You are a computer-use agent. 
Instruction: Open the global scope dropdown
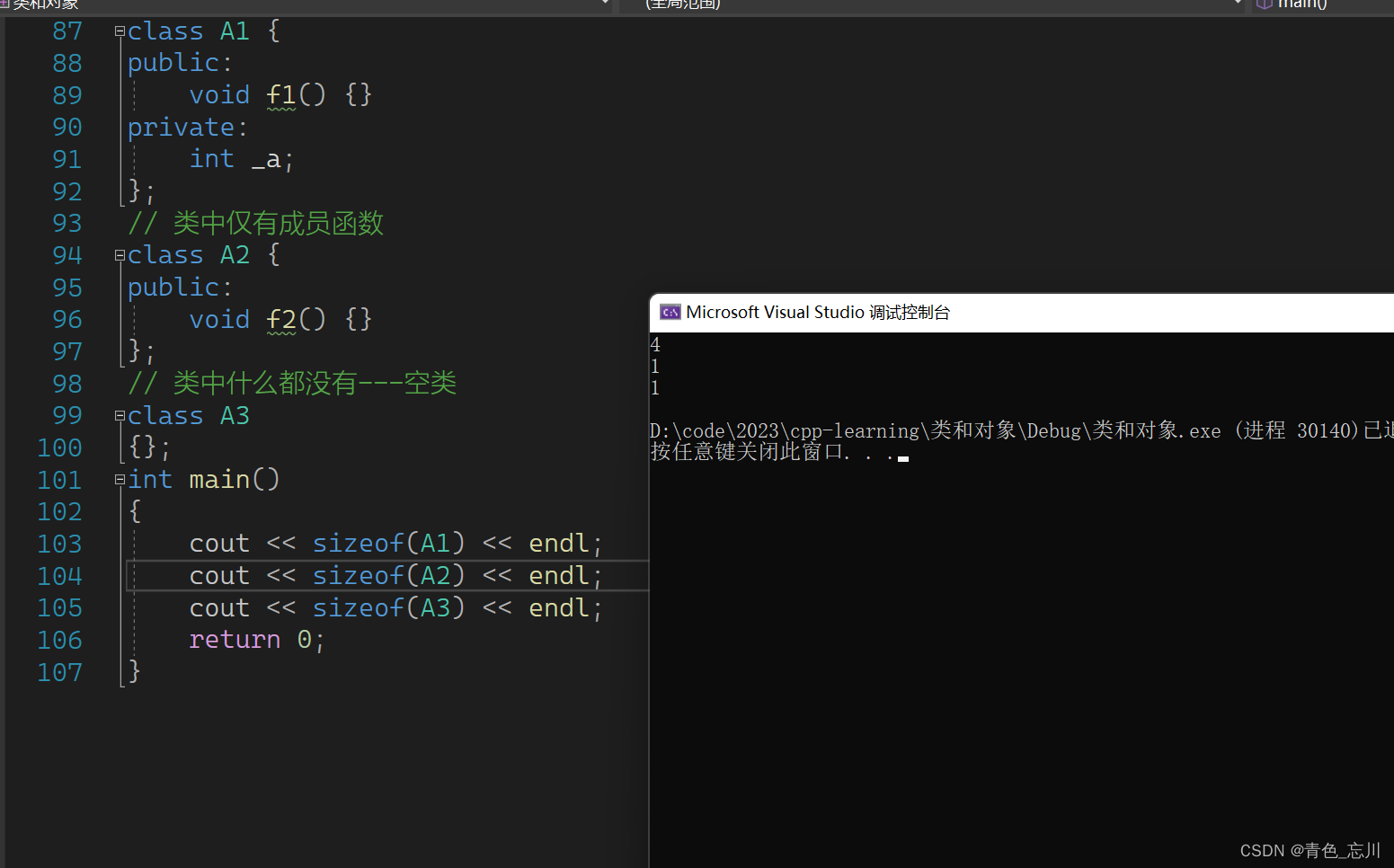(x=1238, y=4)
